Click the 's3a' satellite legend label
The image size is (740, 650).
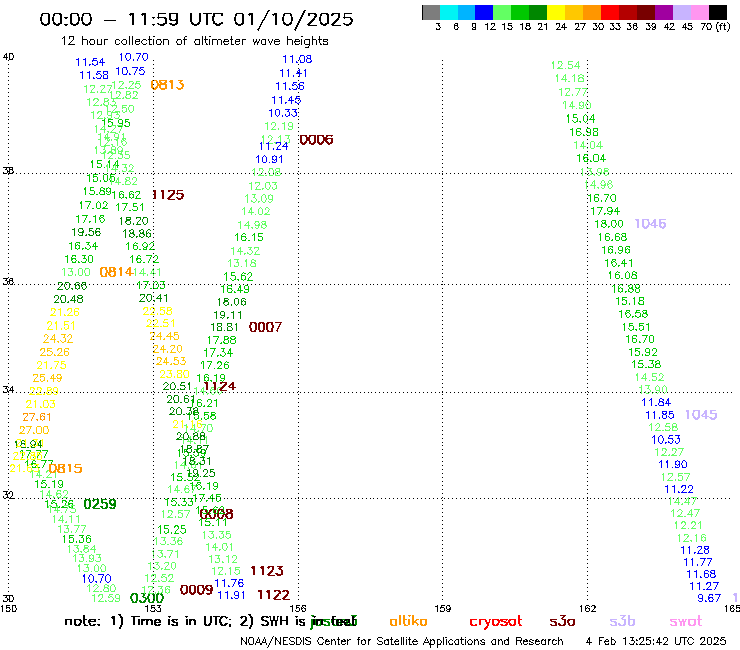pyautogui.click(x=562, y=622)
